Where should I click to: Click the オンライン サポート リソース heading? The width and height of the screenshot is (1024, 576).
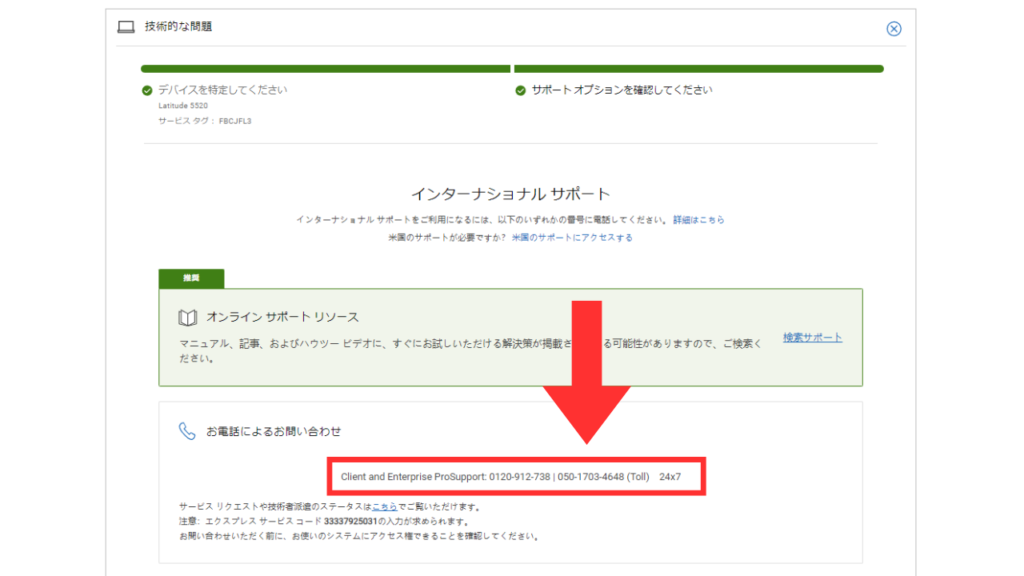282,317
